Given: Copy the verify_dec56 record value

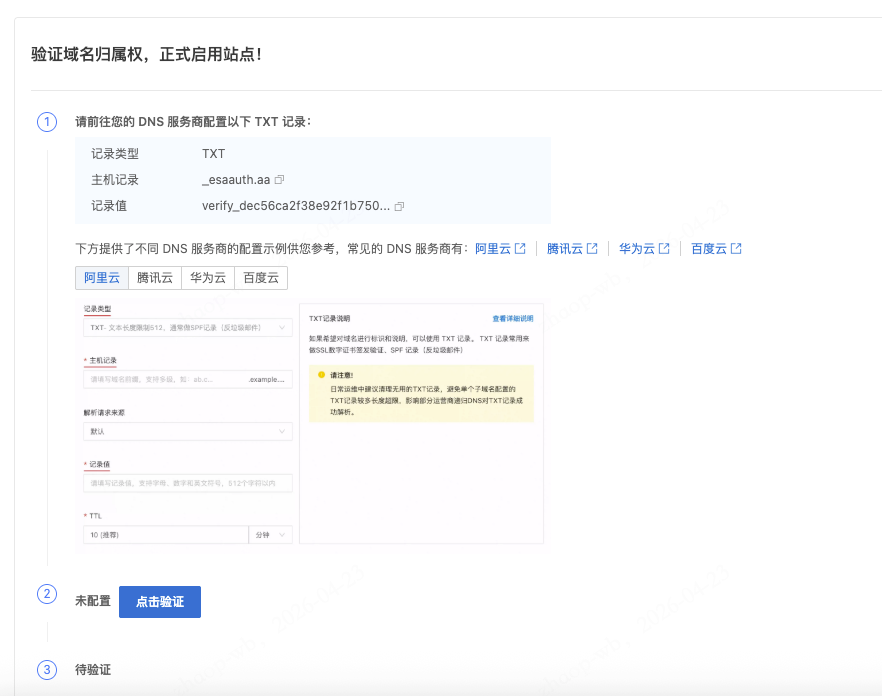Looking at the screenshot, I should coord(399,206).
